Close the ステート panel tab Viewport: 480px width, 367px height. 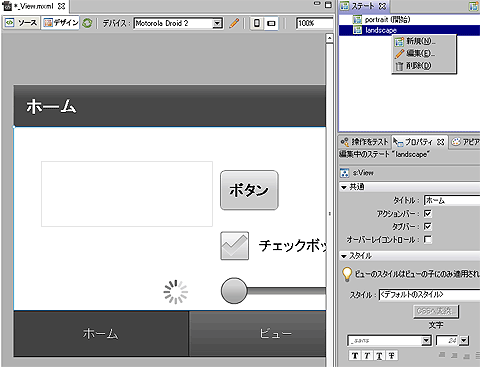[x=382, y=6]
